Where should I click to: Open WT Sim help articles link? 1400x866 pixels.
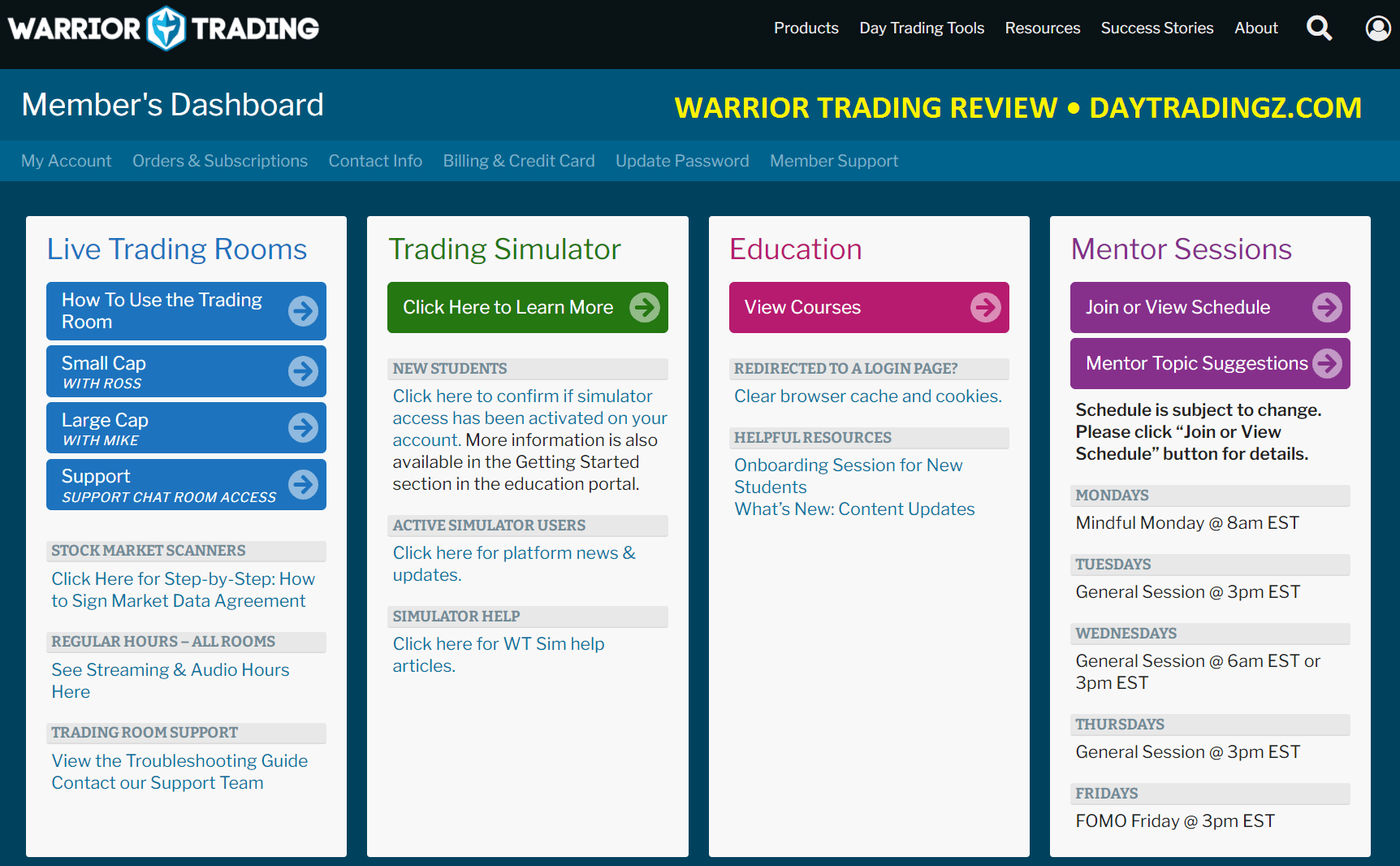click(x=499, y=655)
